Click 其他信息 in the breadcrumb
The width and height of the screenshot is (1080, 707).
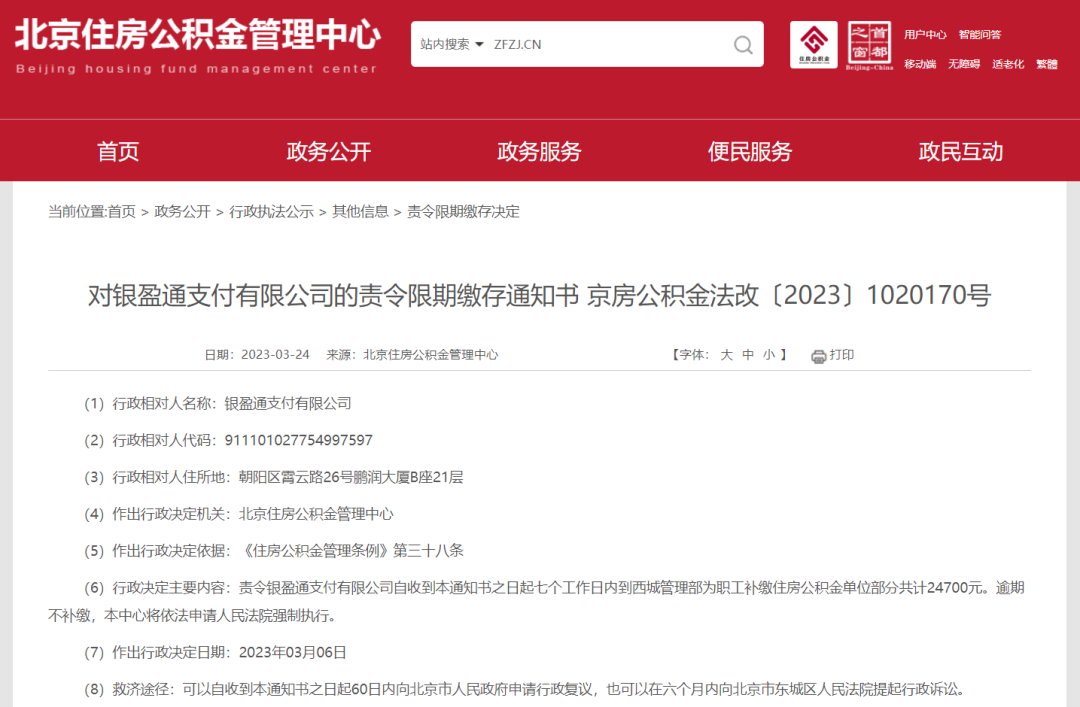click(360, 212)
